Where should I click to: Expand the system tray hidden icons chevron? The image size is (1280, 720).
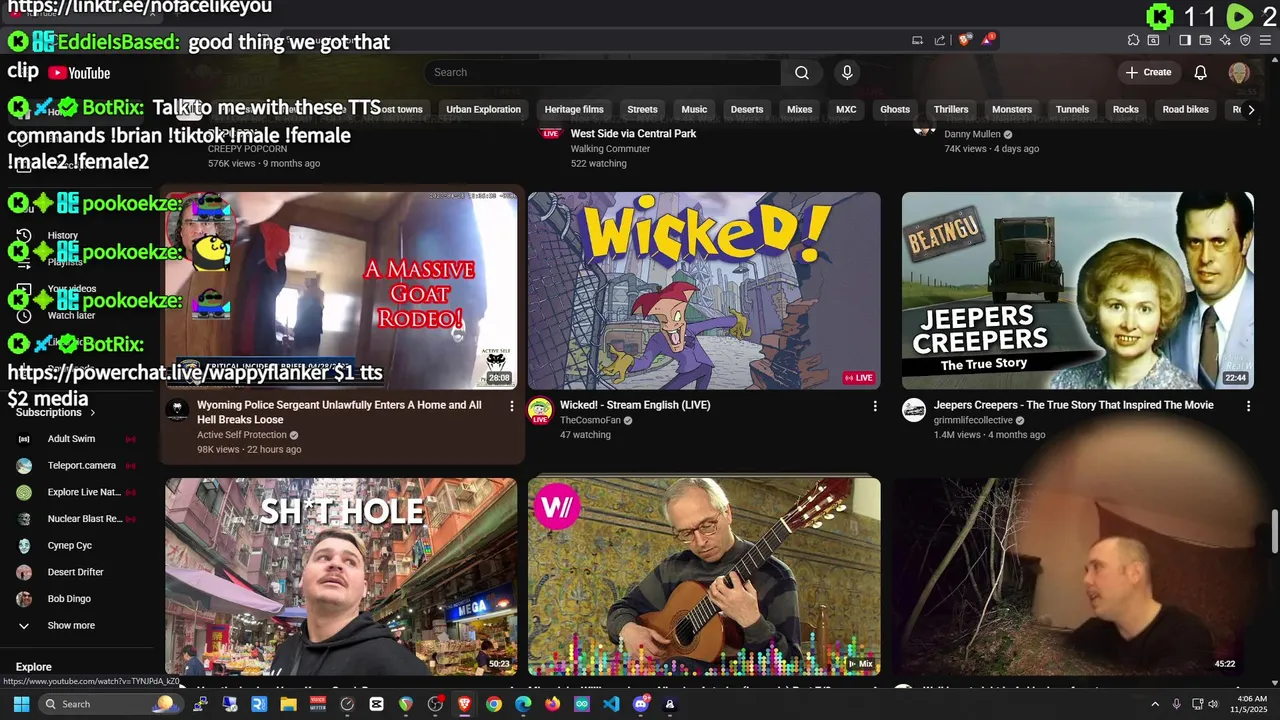[x=1155, y=704]
